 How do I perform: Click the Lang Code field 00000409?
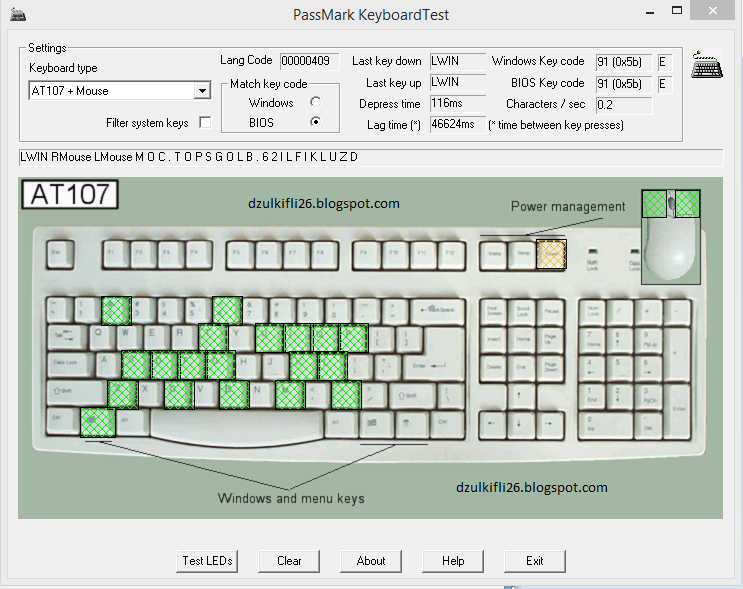tap(309, 61)
